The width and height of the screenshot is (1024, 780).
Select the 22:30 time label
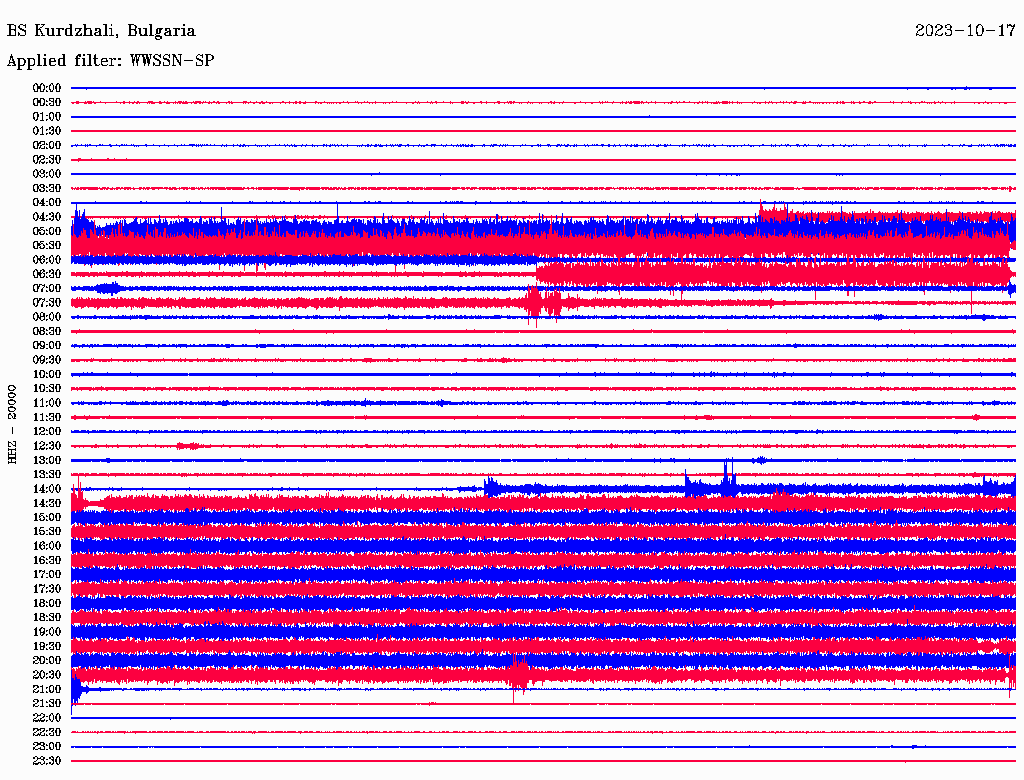point(46,732)
